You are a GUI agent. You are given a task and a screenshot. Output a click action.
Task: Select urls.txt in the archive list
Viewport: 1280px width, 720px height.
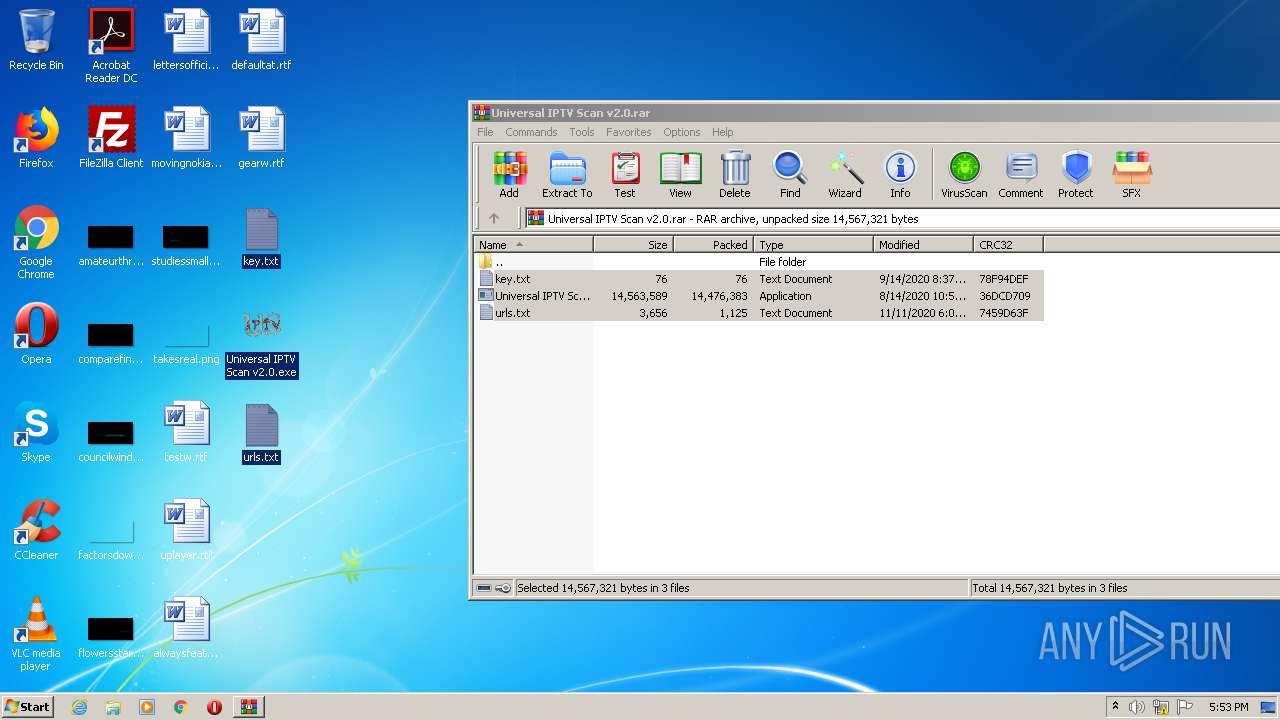pos(759,313)
